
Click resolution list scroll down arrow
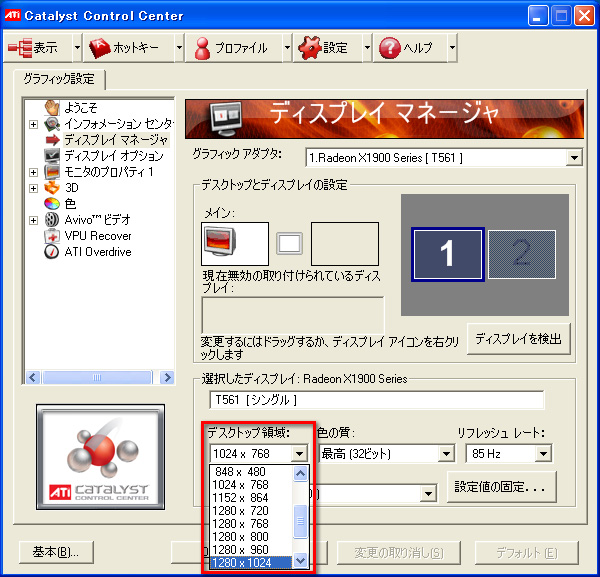pyautogui.click(x=300, y=561)
